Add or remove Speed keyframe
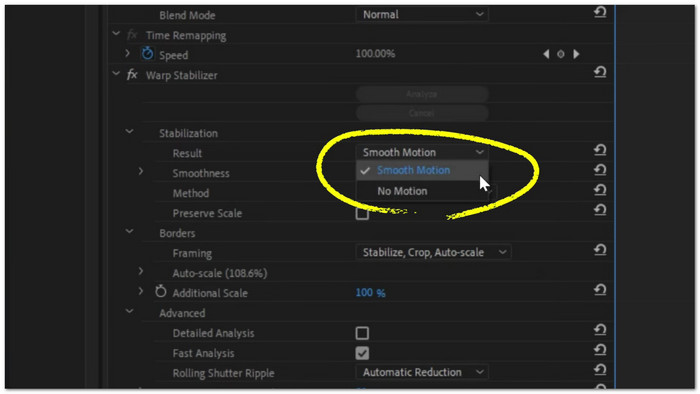This screenshot has width=700, height=394. click(561, 54)
